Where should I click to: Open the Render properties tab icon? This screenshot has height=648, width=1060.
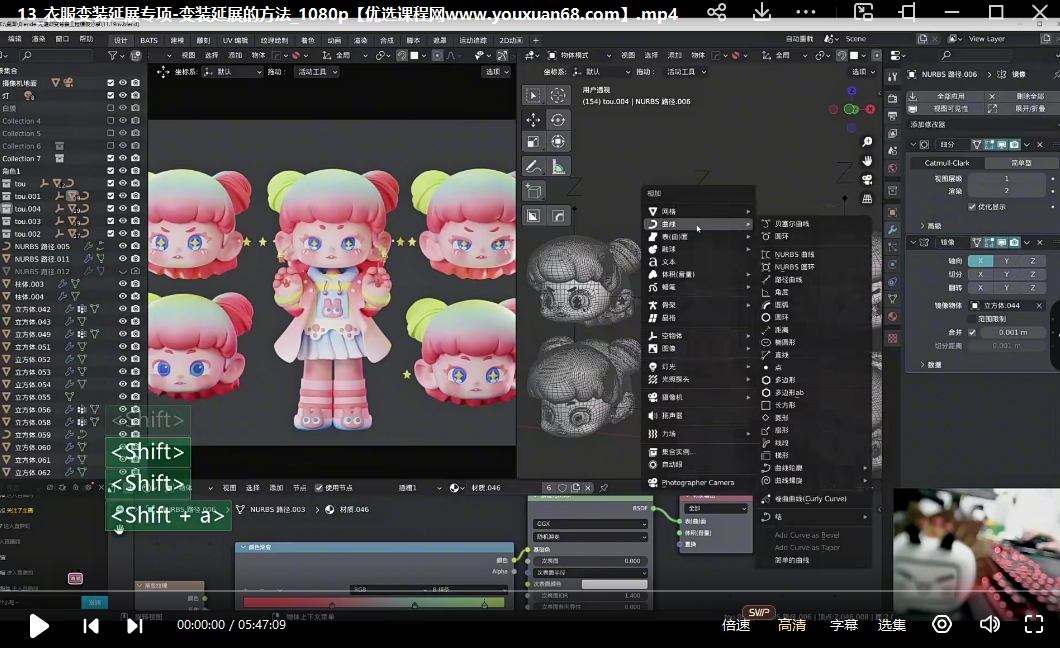tap(892, 99)
